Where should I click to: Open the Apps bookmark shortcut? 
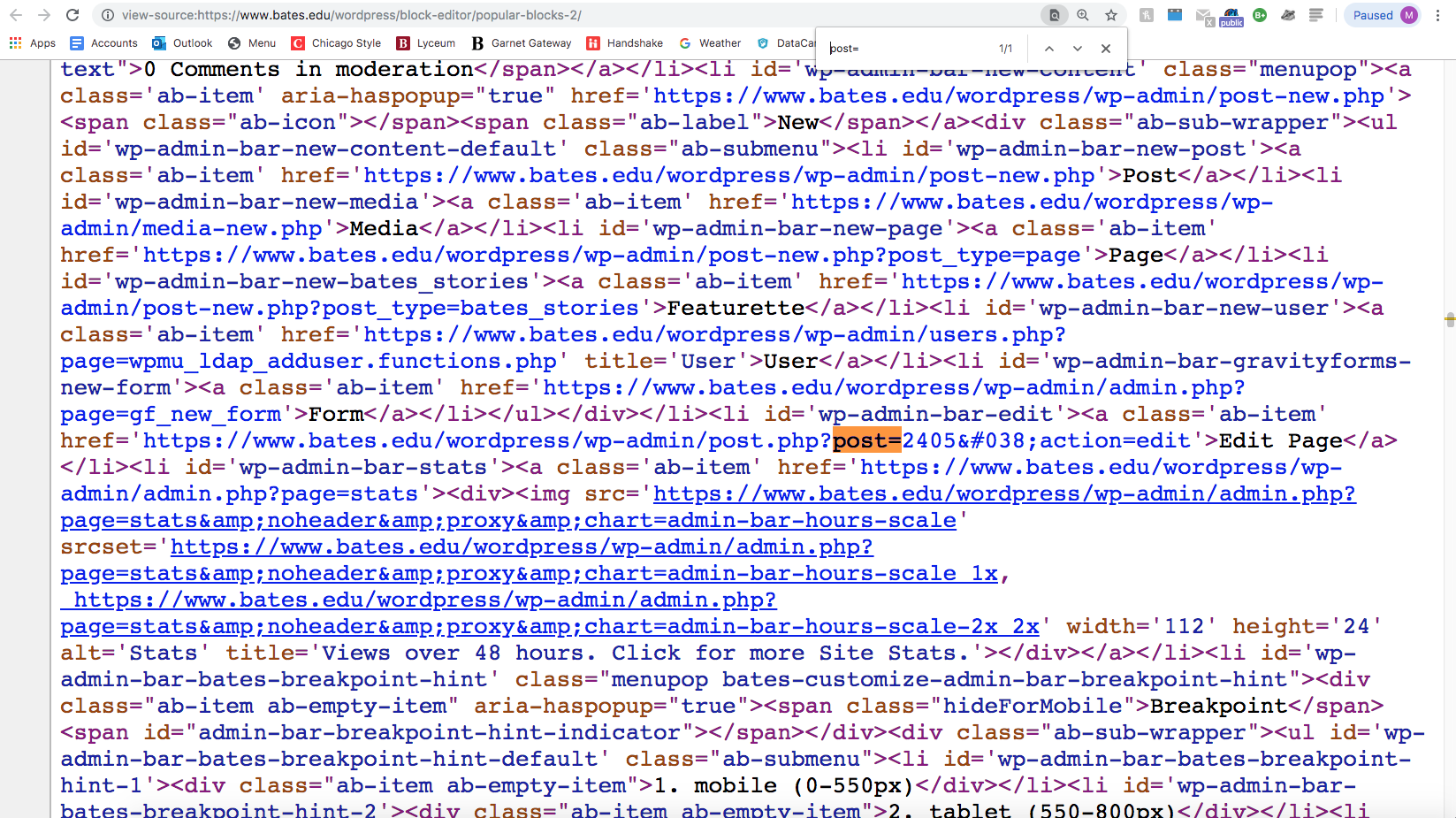[x=32, y=43]
